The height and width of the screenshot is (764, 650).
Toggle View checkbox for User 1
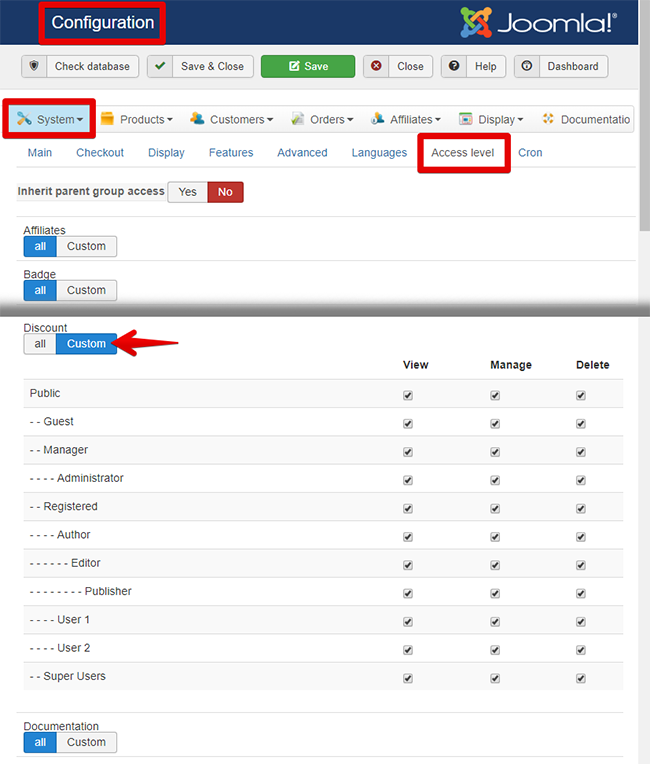point(408,621)
